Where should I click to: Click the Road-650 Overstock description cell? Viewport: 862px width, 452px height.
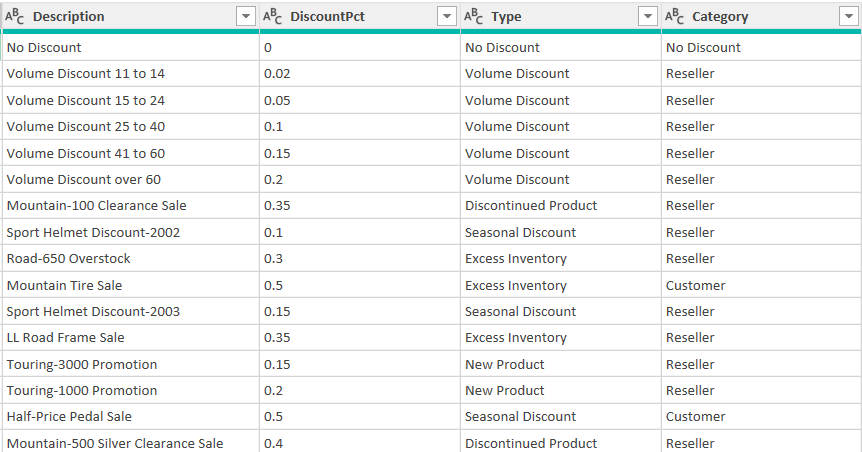(68, 259)
